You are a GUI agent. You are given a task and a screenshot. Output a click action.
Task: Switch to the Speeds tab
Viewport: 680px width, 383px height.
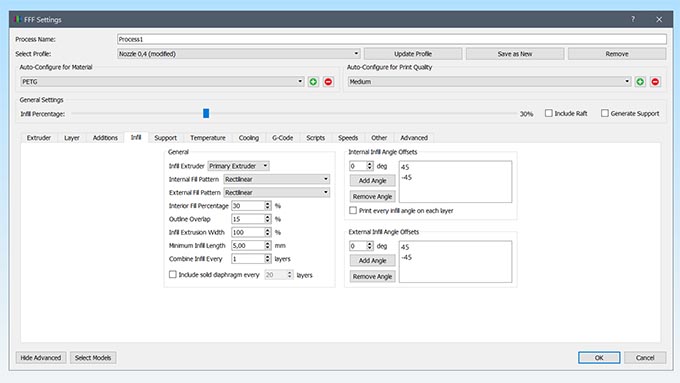(348, 137)
